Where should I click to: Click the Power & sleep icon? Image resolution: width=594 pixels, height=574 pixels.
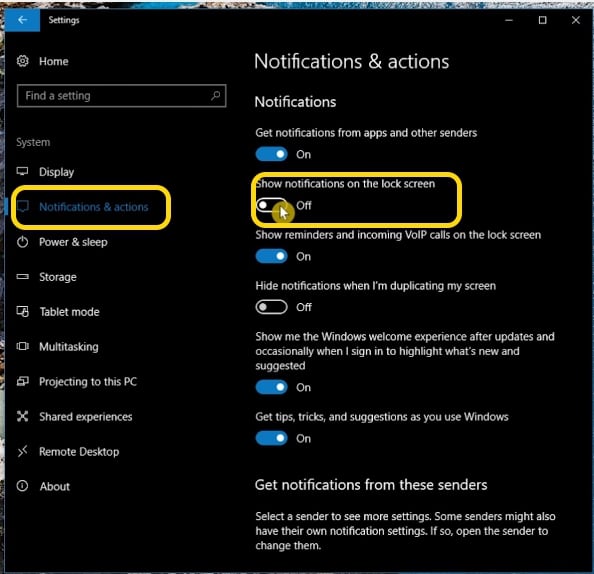(22, 242)
